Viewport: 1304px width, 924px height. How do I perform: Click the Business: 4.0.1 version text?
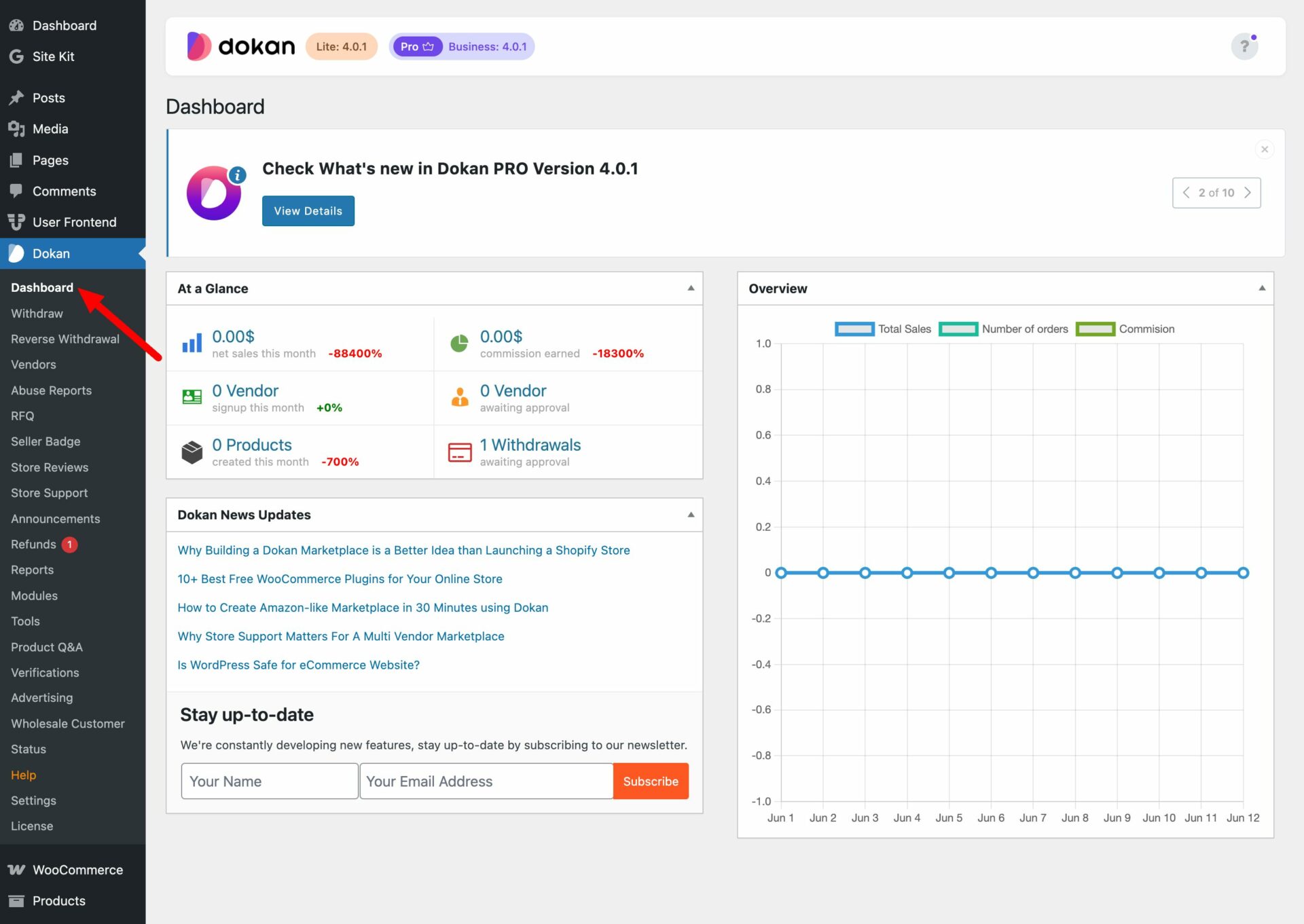click(488, 47)
